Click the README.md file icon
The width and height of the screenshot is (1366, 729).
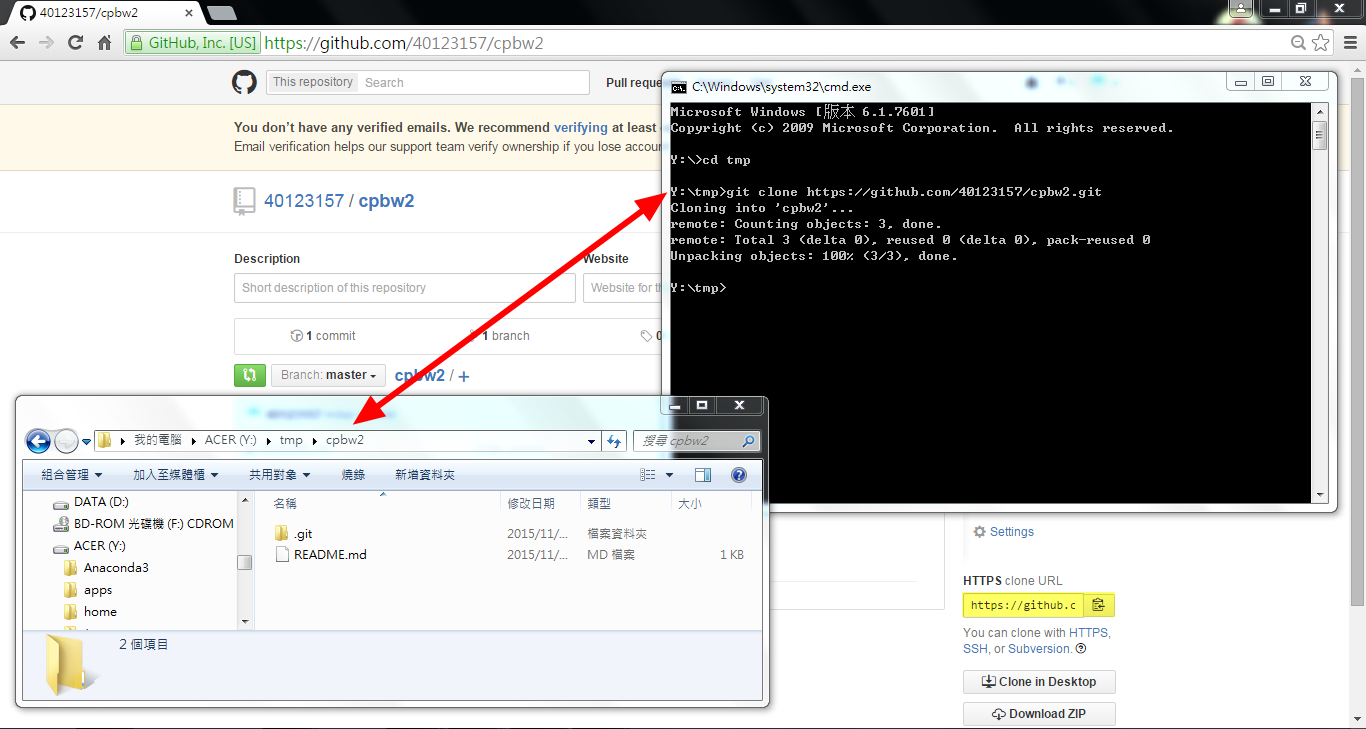282,554
